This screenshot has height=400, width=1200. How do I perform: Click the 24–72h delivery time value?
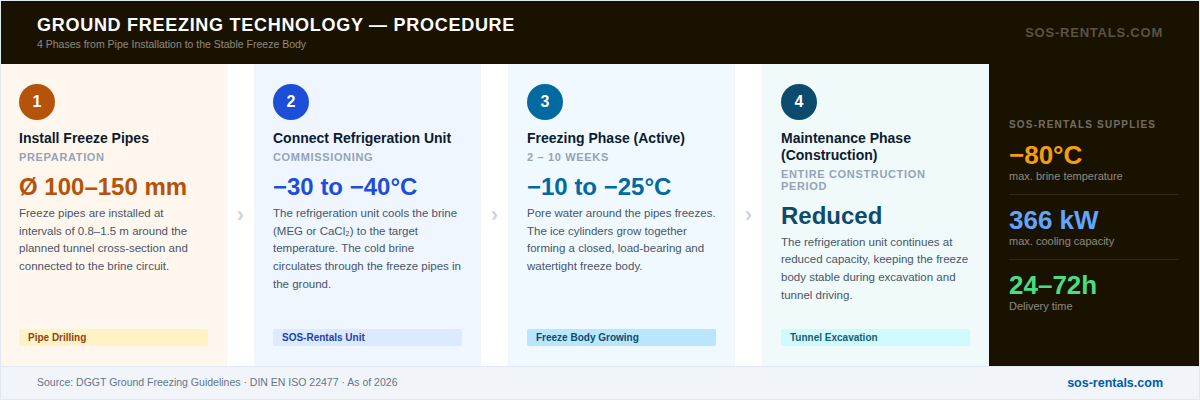pyautogui.click(x=1053, y=286)
